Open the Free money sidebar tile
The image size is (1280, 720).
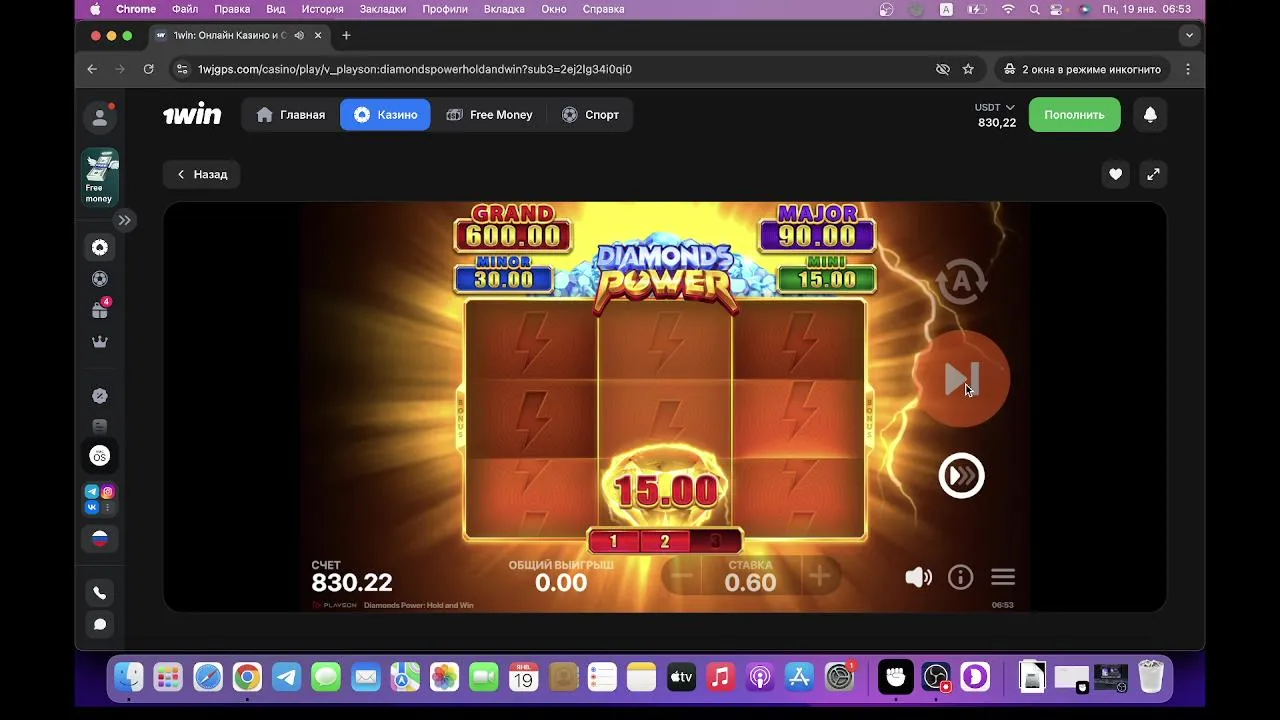pyautogui.click(x=100, y=177)
